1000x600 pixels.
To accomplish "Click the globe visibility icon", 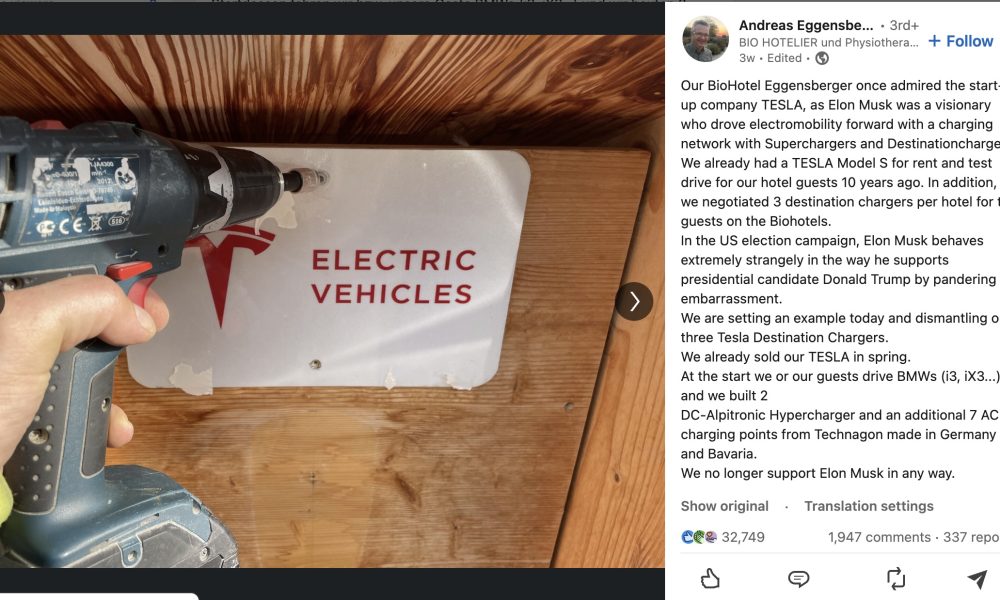I will (x=822, y=58).
